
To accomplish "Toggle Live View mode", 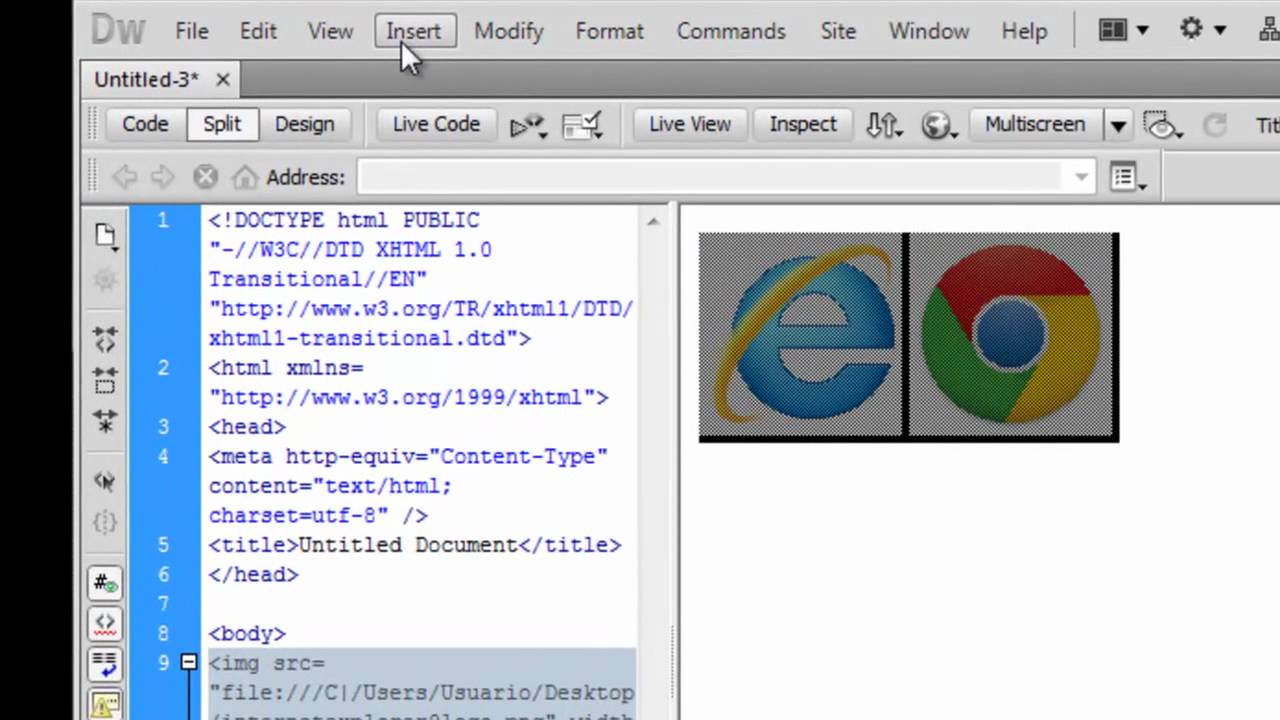I will click(x=690, y=124).
